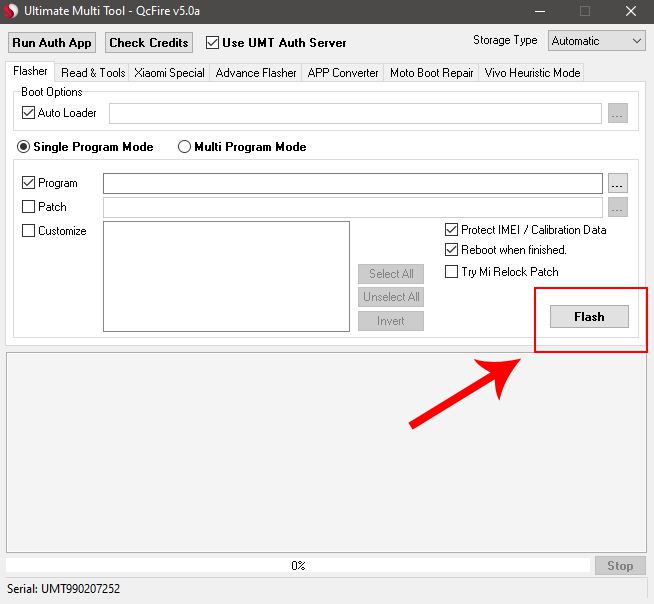Click the Auto Loader browse button
This screenshot has height=604, width=654.
[617, 113]
